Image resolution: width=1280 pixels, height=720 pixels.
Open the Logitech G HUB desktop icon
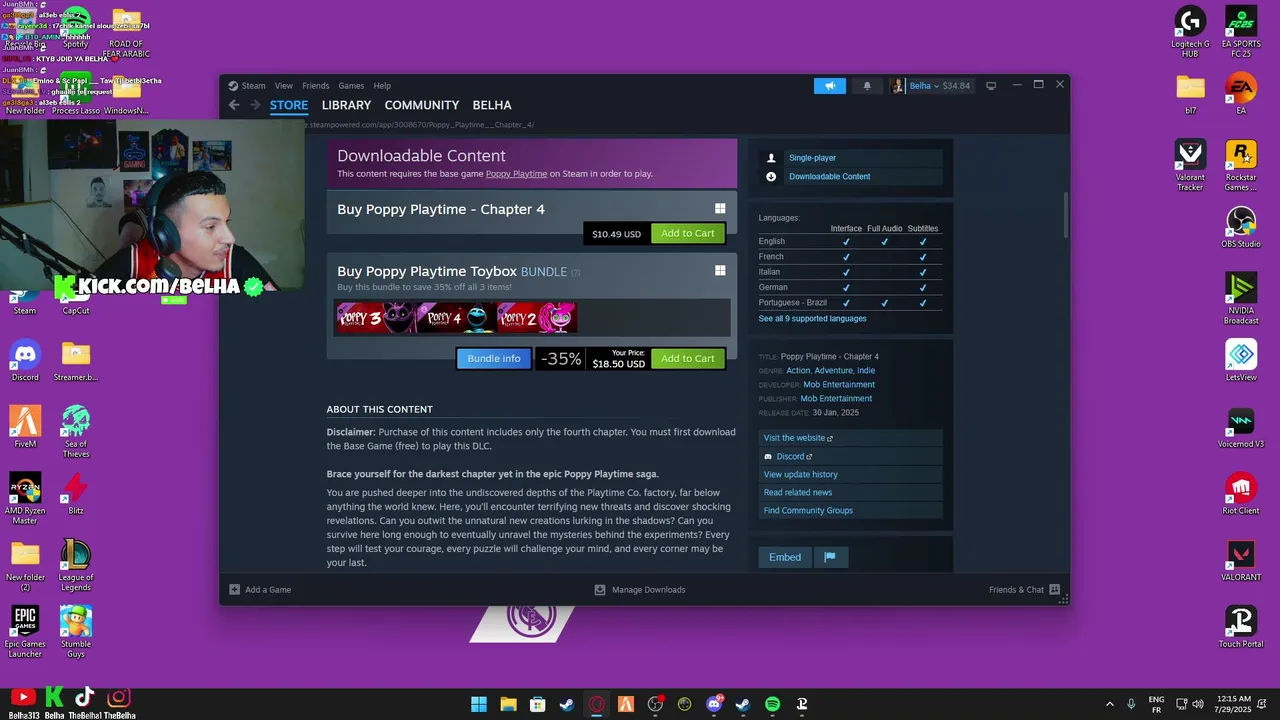click(x=1190, y=32)
